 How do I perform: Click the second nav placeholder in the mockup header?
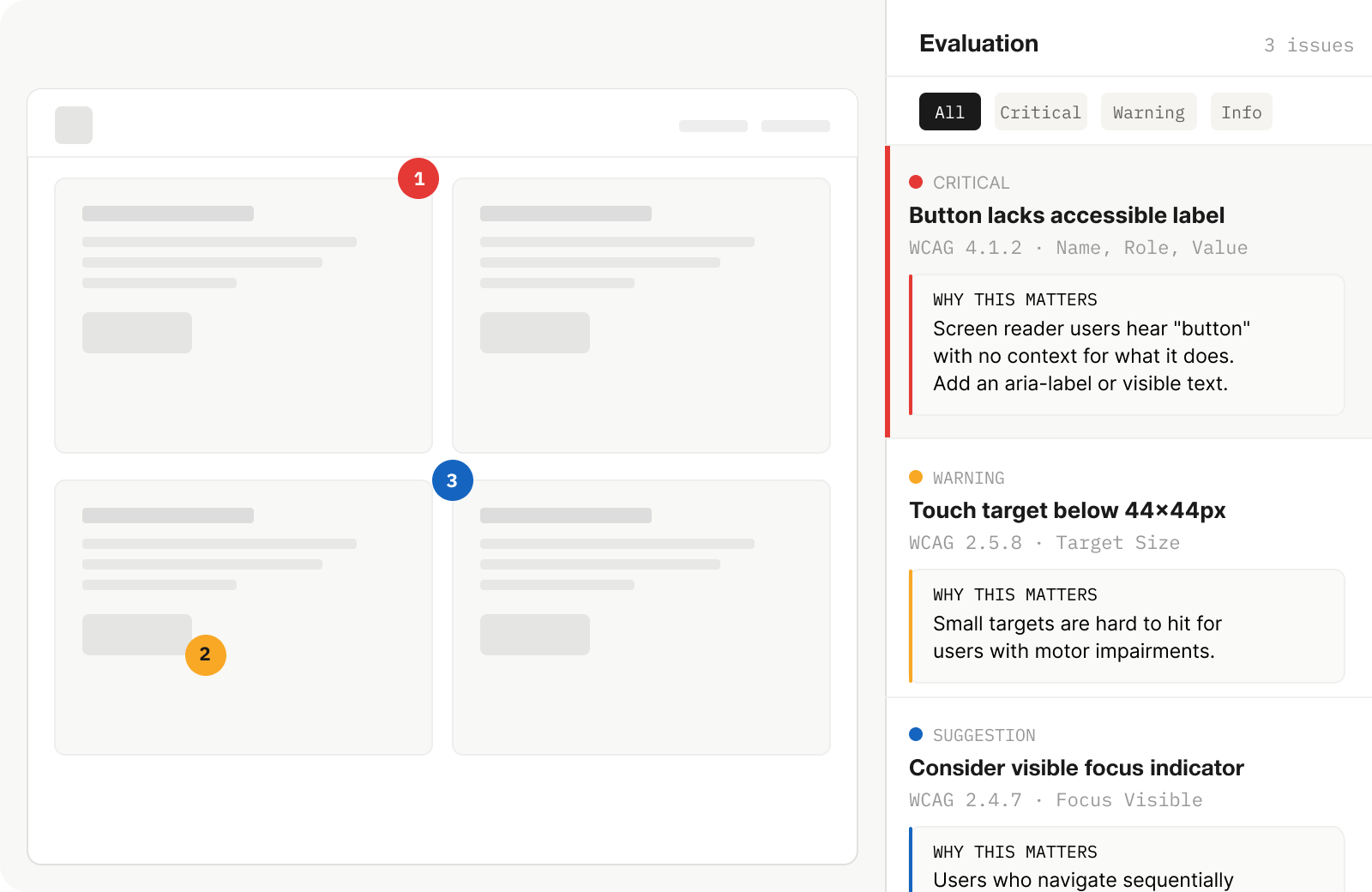796,126
